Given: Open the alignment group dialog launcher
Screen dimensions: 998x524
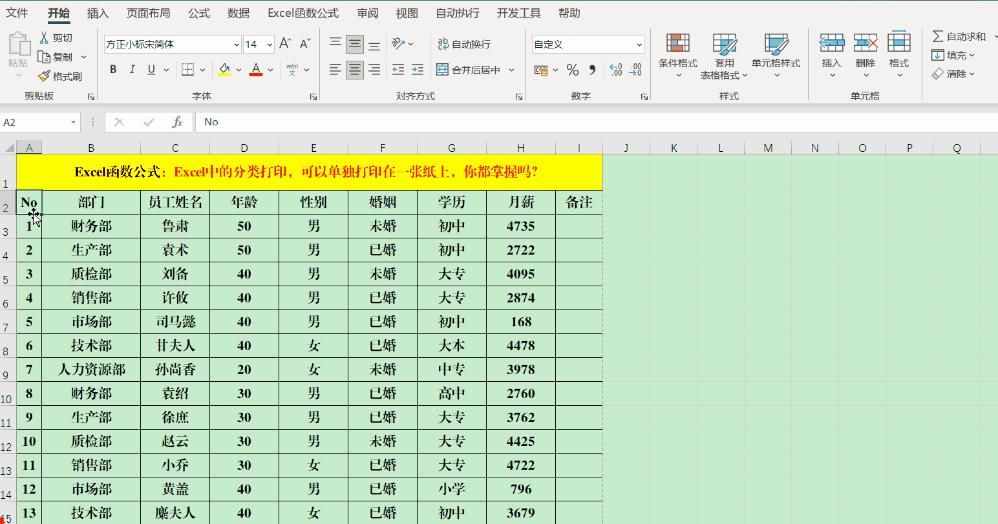Looking at the screenshot, I should pyautogui.click(x=519, y=97).
